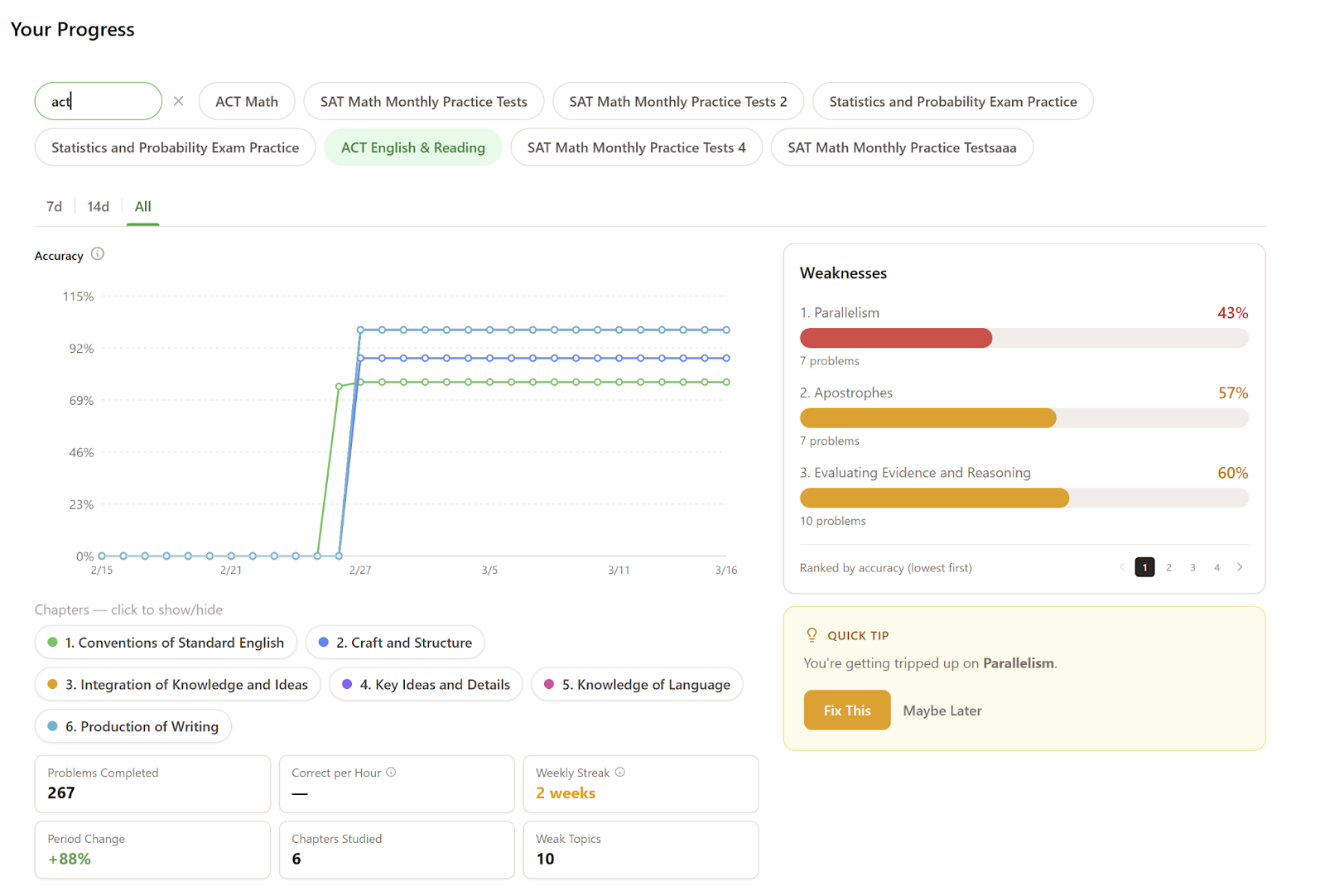Screen dimensions: 1325x896
Task: Switch to the 7d time range tab
Action: pos(53,206)
